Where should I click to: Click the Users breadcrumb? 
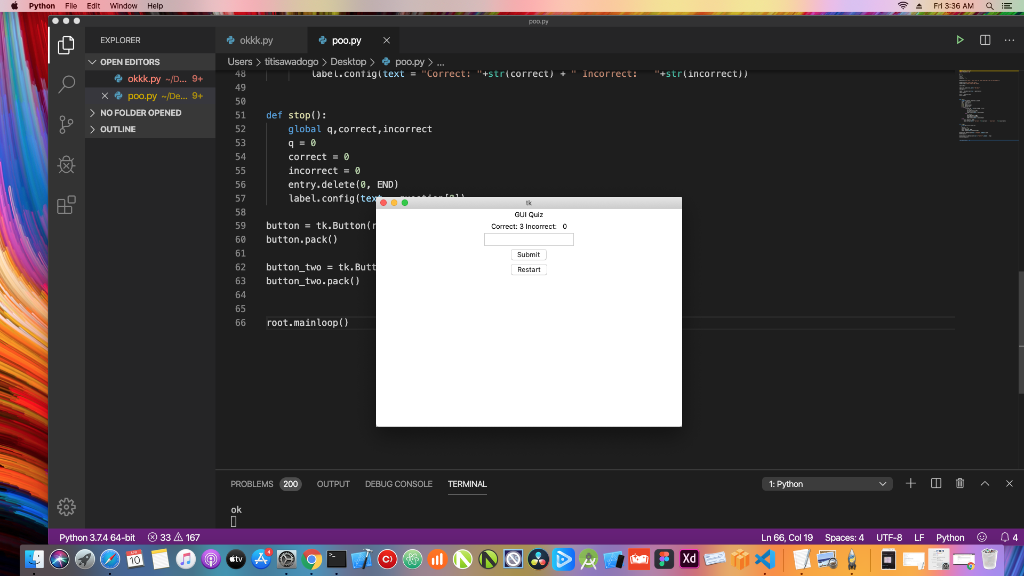240,62
